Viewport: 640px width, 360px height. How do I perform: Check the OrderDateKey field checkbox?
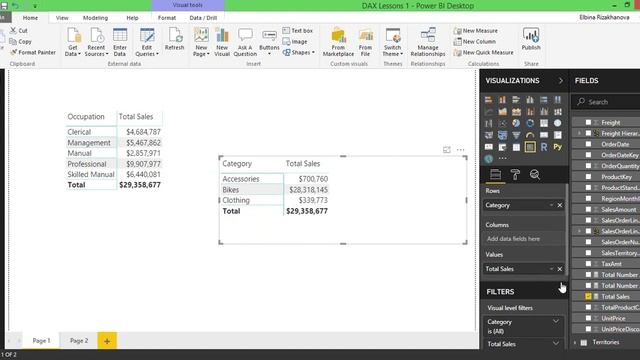coord(588,155)
